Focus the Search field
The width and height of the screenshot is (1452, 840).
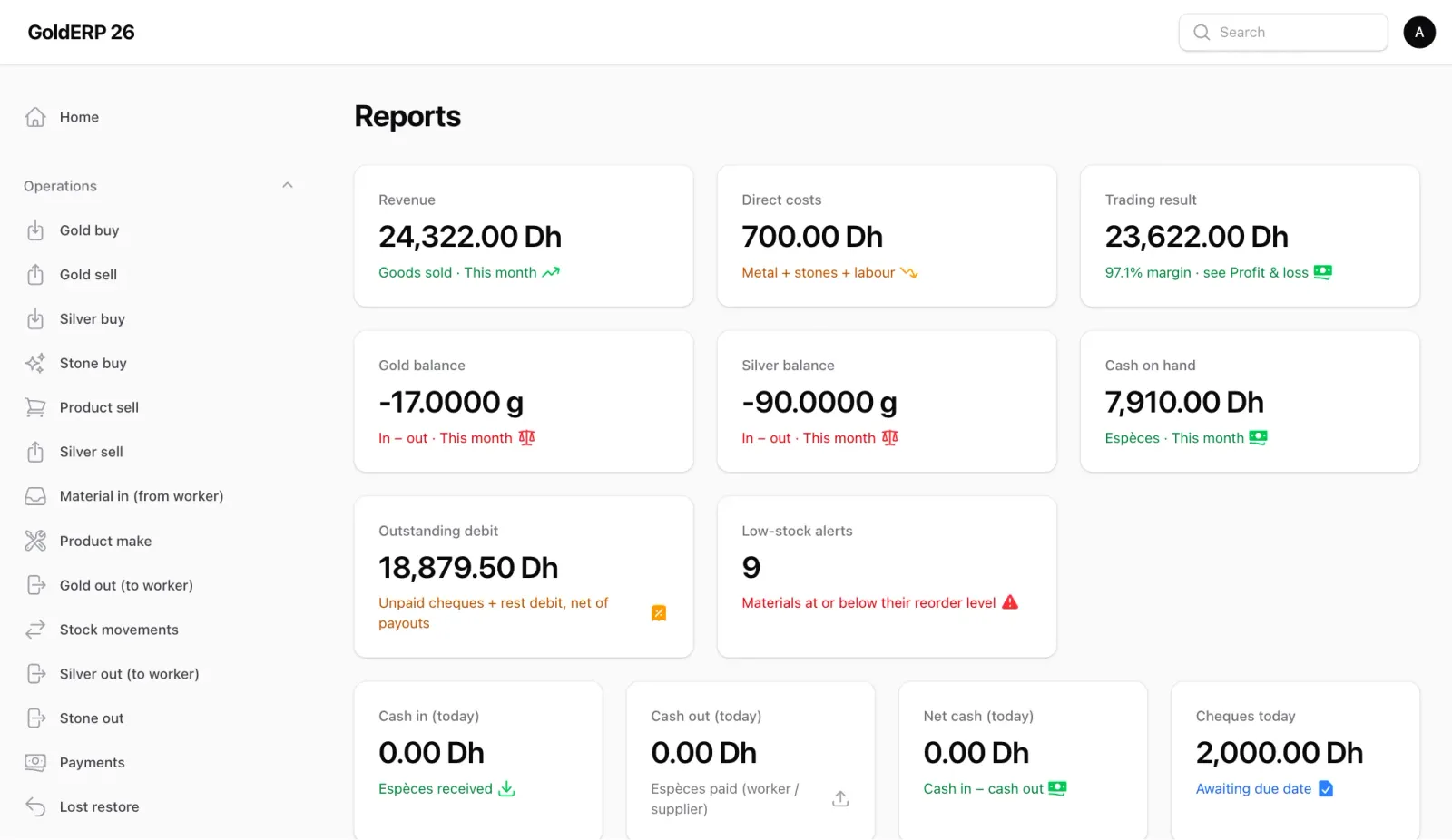[1283, 33]
